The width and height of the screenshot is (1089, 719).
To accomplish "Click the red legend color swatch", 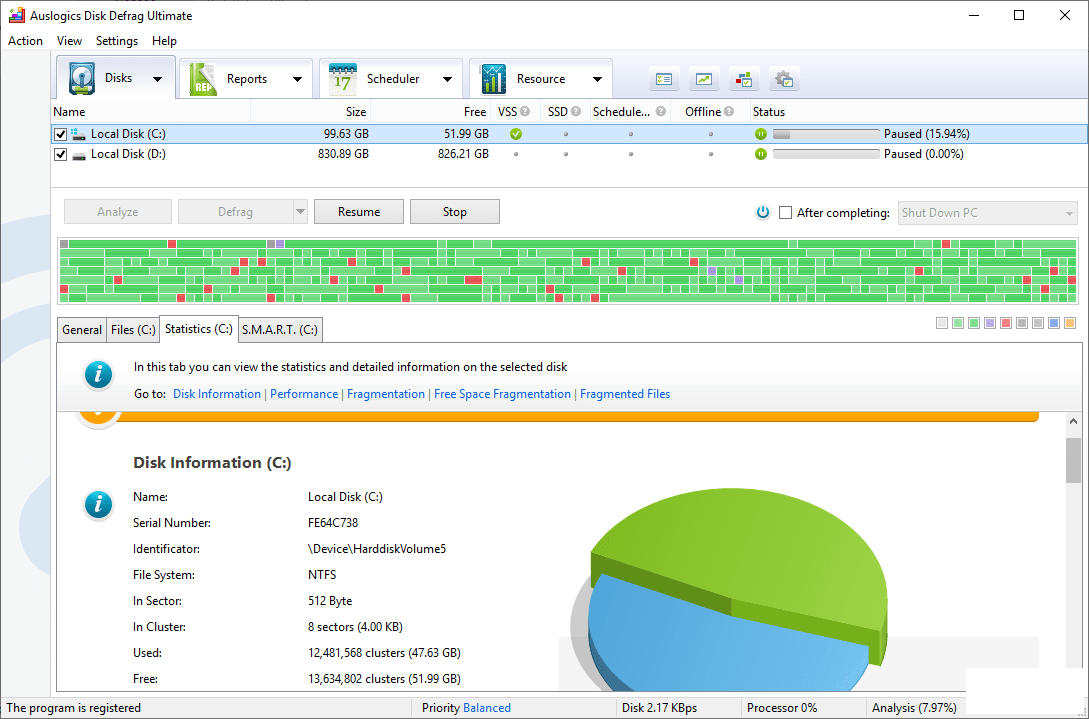I will tap(1006, 323).
